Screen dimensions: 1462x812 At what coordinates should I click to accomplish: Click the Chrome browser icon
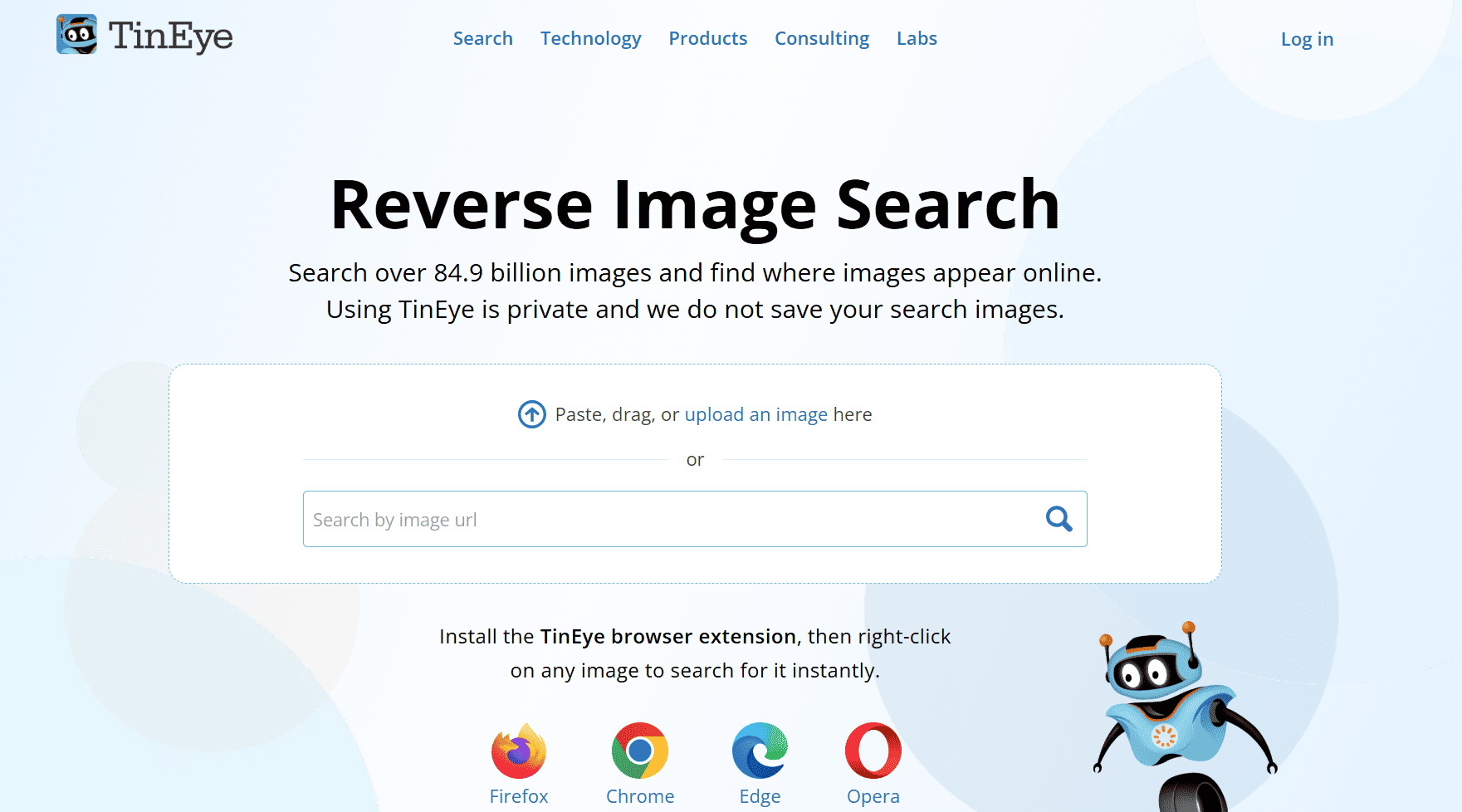pos(640,751)
